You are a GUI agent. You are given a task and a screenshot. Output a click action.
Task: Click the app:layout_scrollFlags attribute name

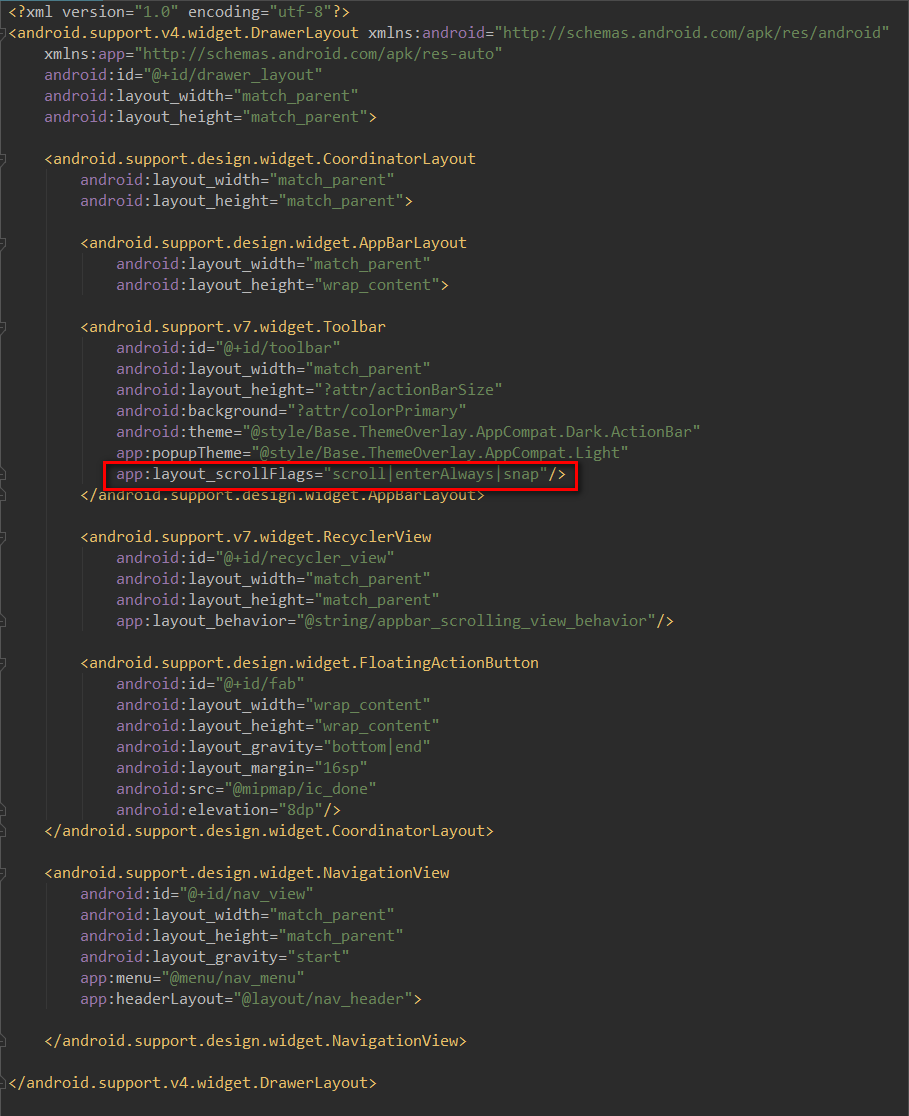215,474
